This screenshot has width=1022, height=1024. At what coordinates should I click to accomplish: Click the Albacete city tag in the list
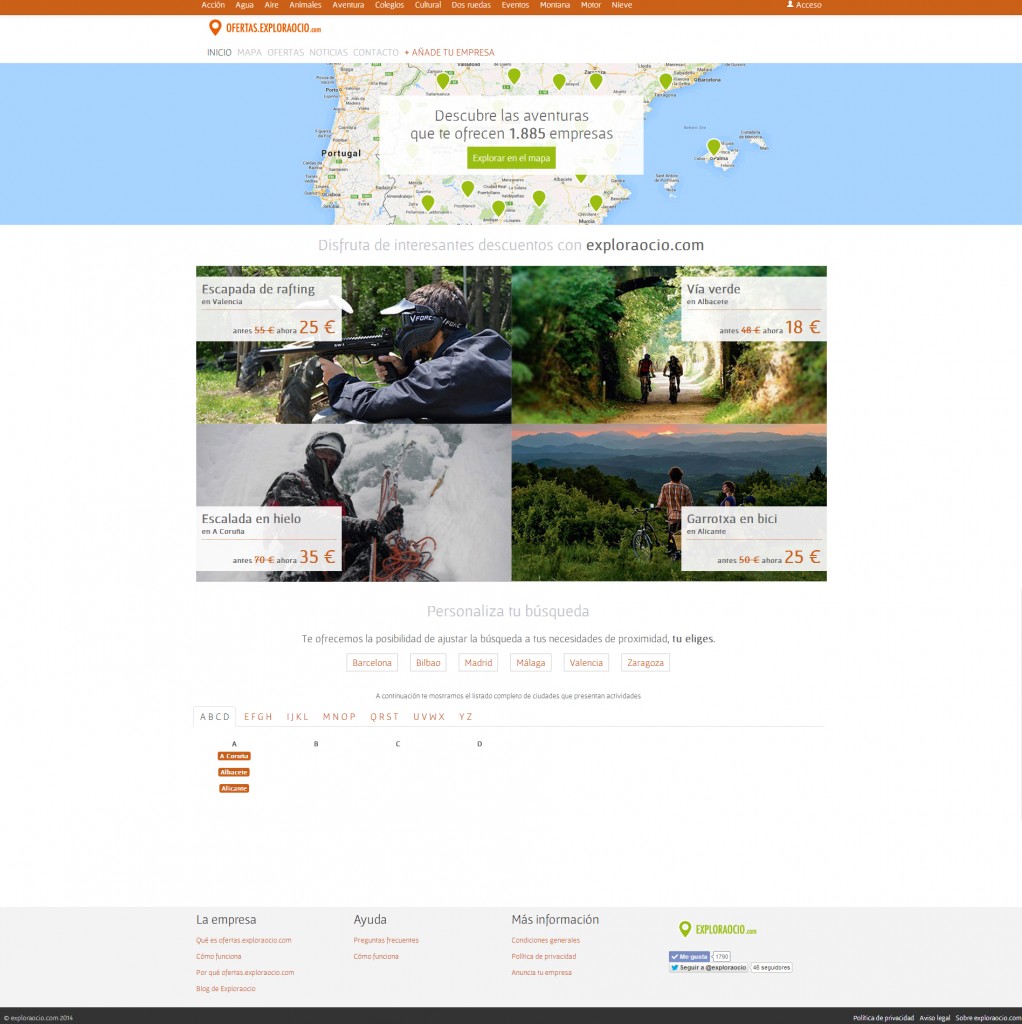234,772
